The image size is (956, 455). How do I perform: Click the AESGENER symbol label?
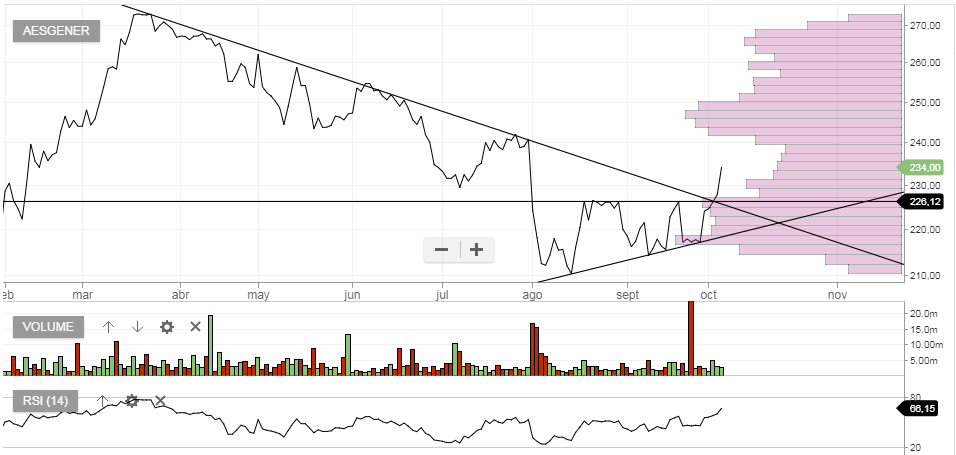pos(56,31)
